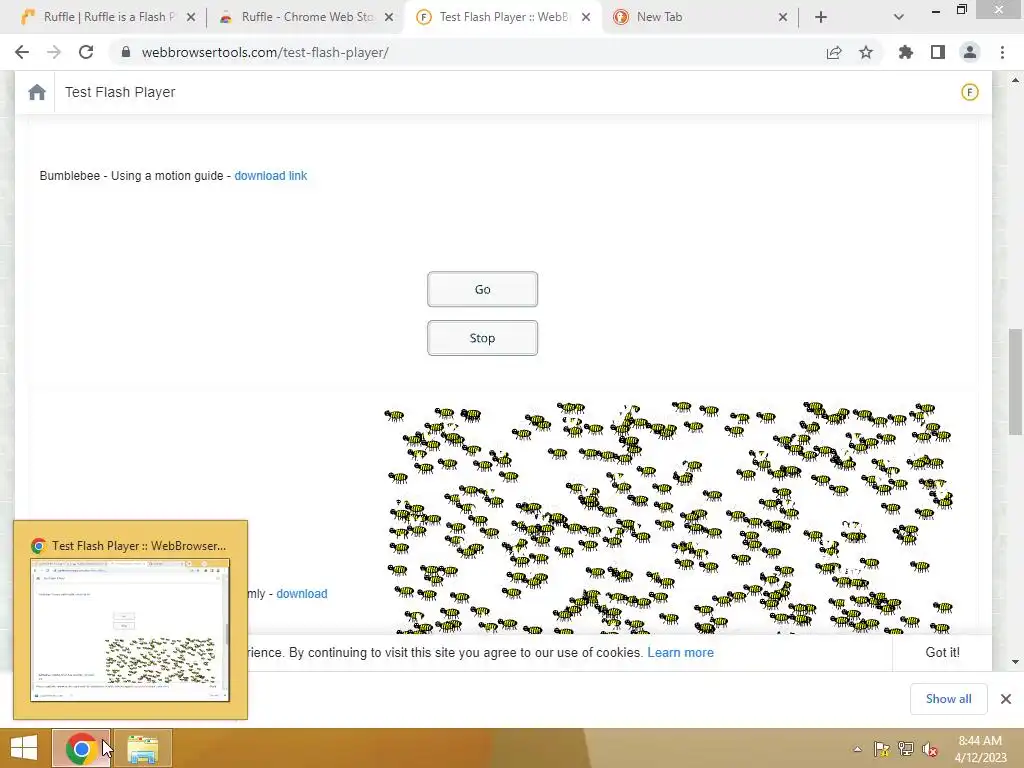This screenshot has height=768, width=1024.
Task: Open the Chrome profile menu
Action: tap(970, 52)
